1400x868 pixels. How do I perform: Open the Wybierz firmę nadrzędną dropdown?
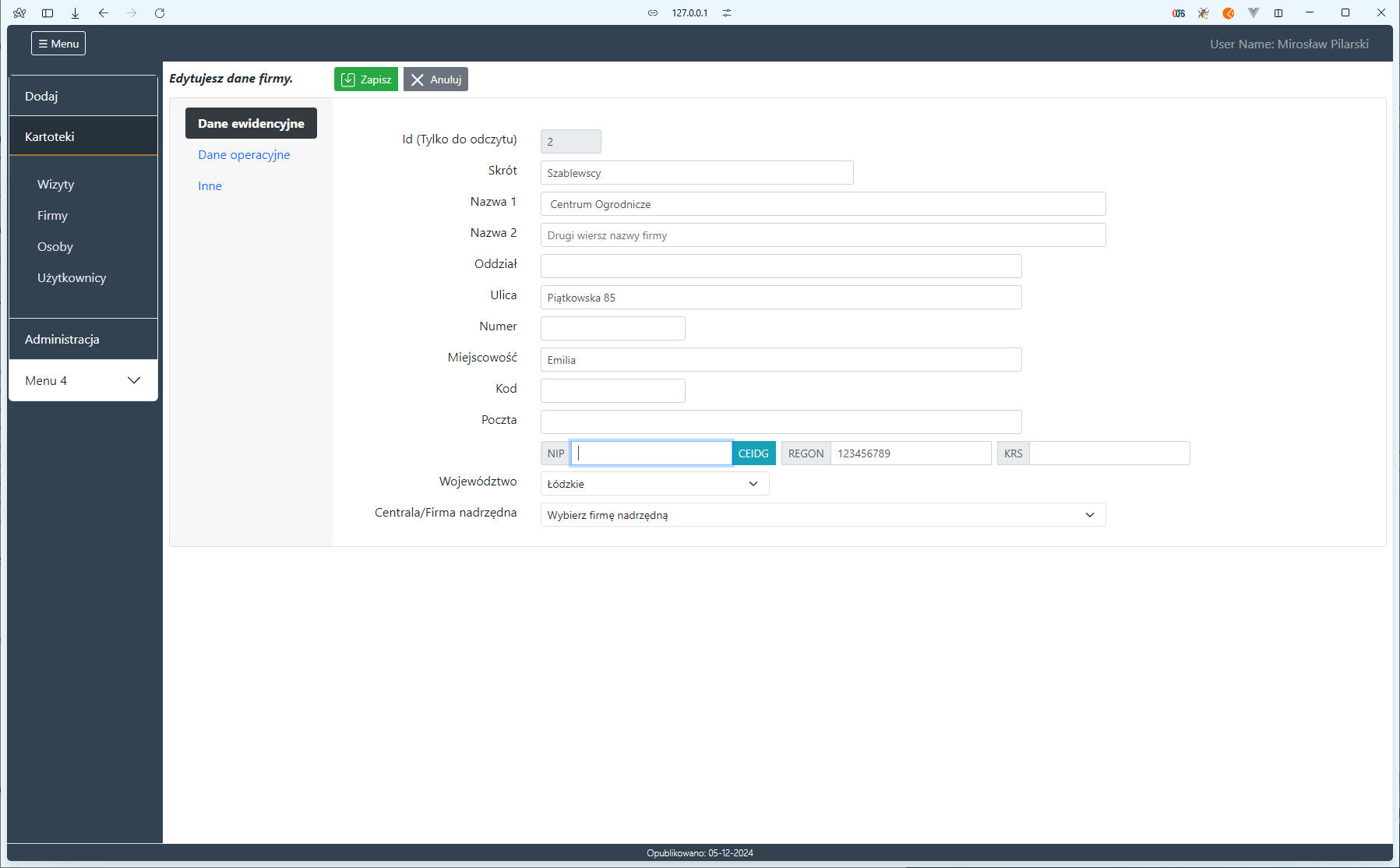click(x=823, y=515)
